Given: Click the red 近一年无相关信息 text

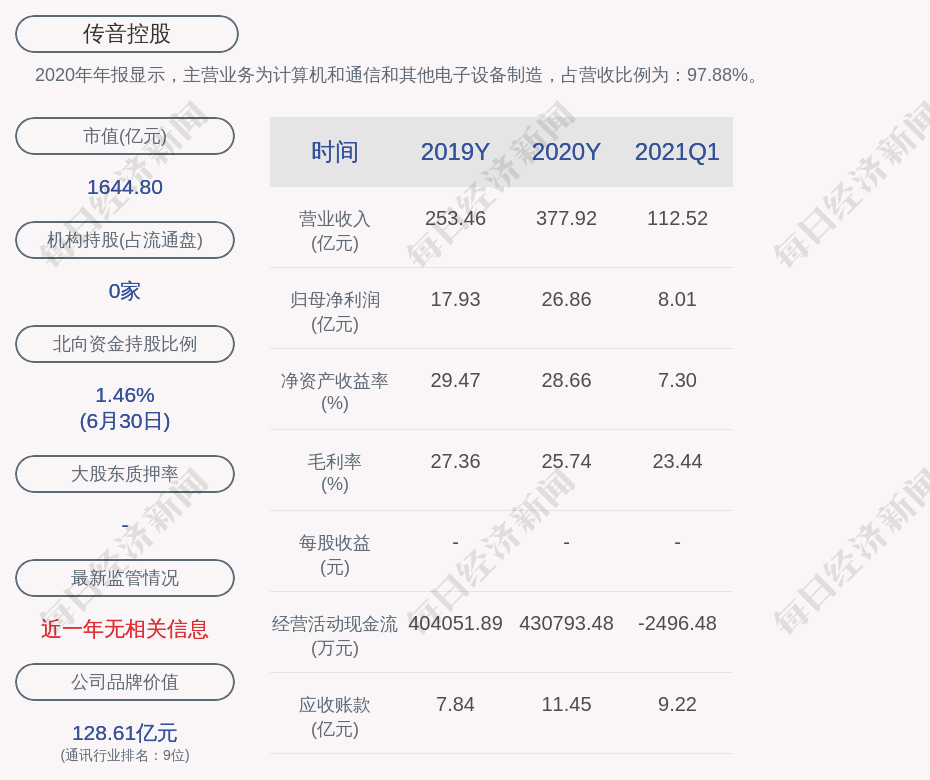Looking at the screenshot, I should click(x=125, y=629).
